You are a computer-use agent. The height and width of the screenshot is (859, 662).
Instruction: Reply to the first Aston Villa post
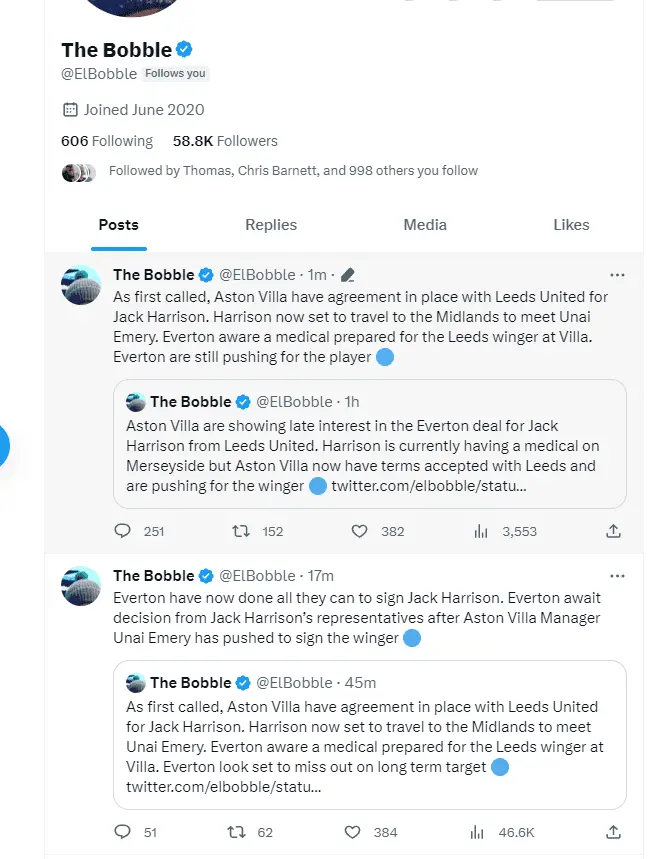[x=124, y=531]
